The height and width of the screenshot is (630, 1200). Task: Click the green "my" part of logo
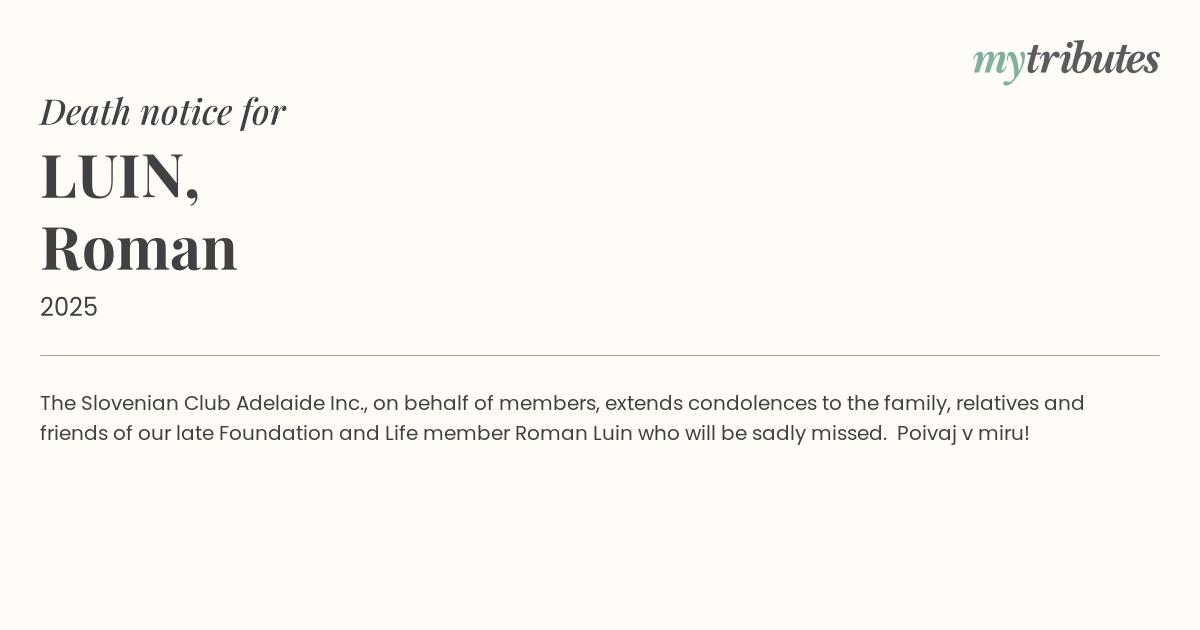pos(998,61)
